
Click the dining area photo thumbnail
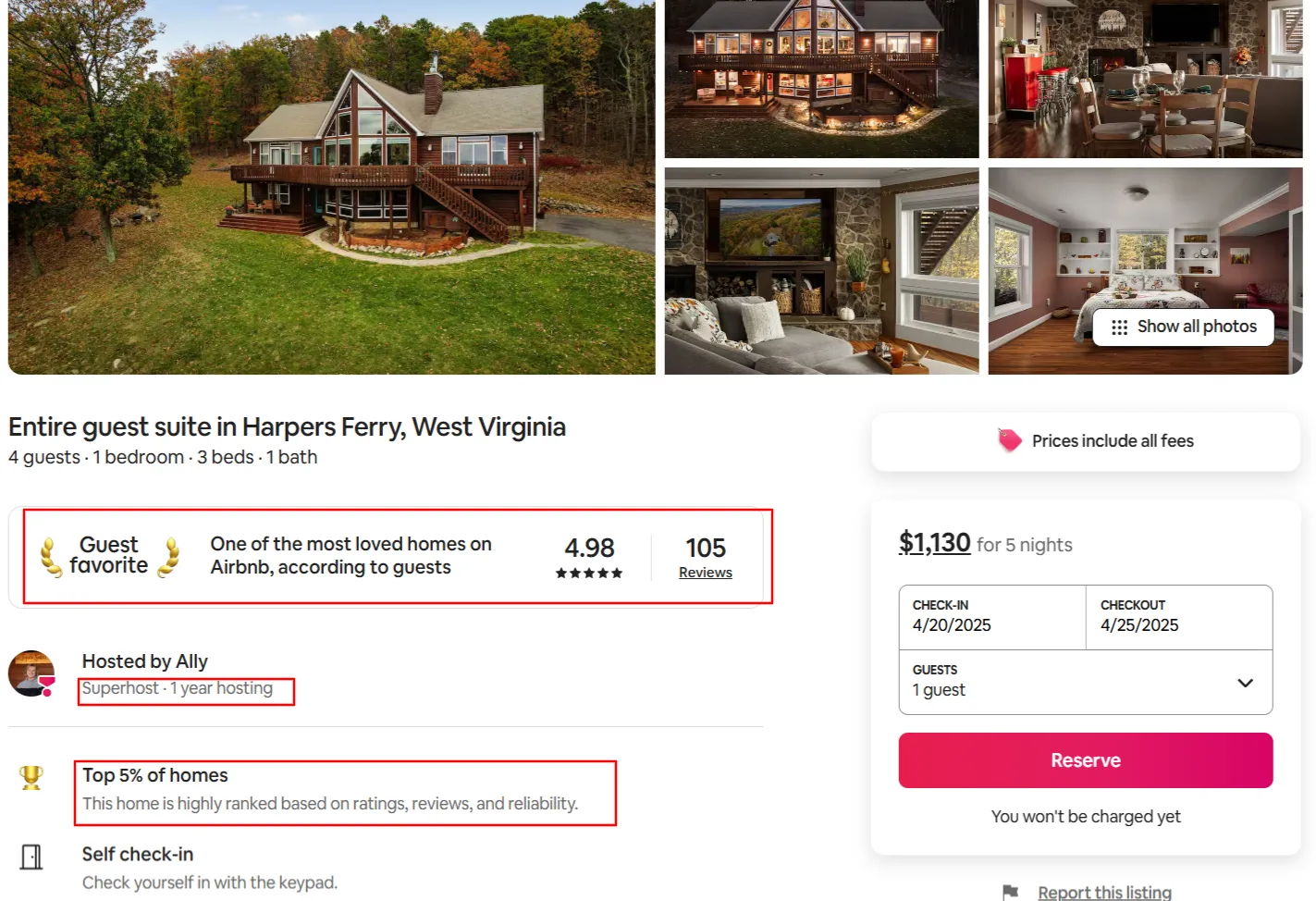pyautogui.click(x=1145, y=80)
